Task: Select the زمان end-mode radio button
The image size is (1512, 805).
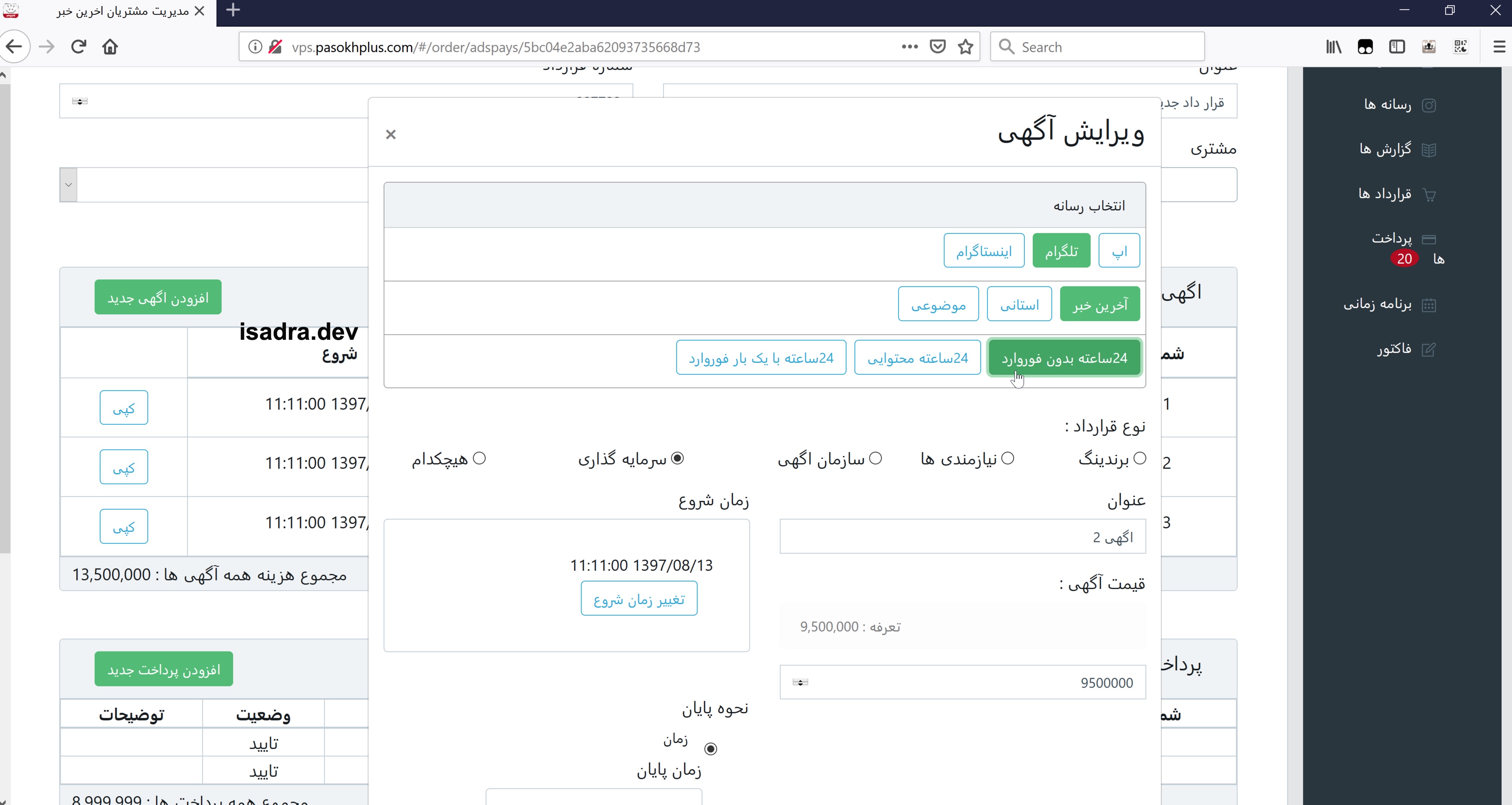Action: click(710, 749)
